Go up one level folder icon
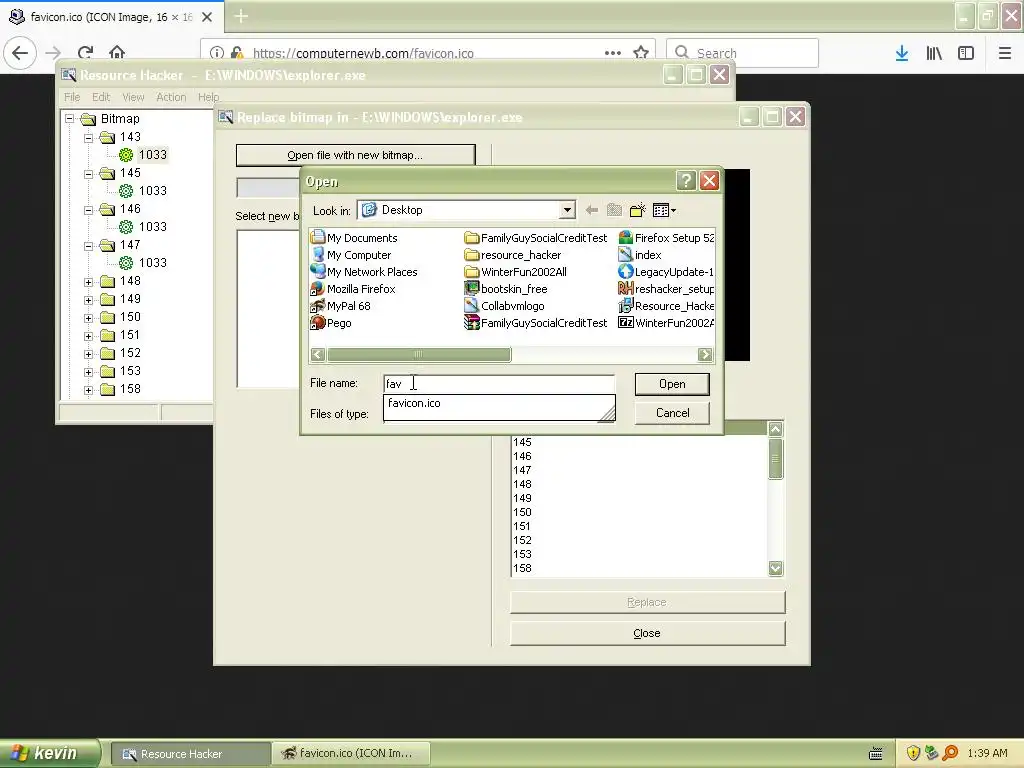1024x768 pixels. pyautogui.click(x=614, y=210)
